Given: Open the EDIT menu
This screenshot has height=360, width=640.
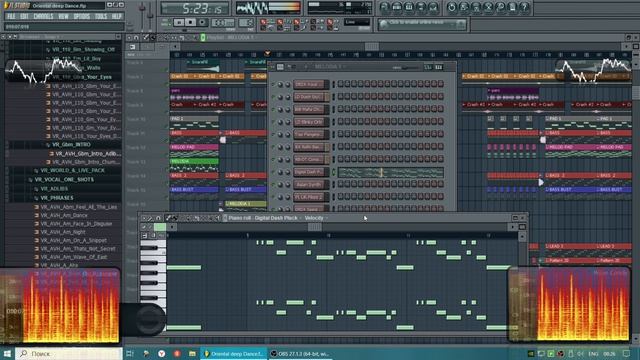Looking at the screenshot, I should tap(24, 16).
